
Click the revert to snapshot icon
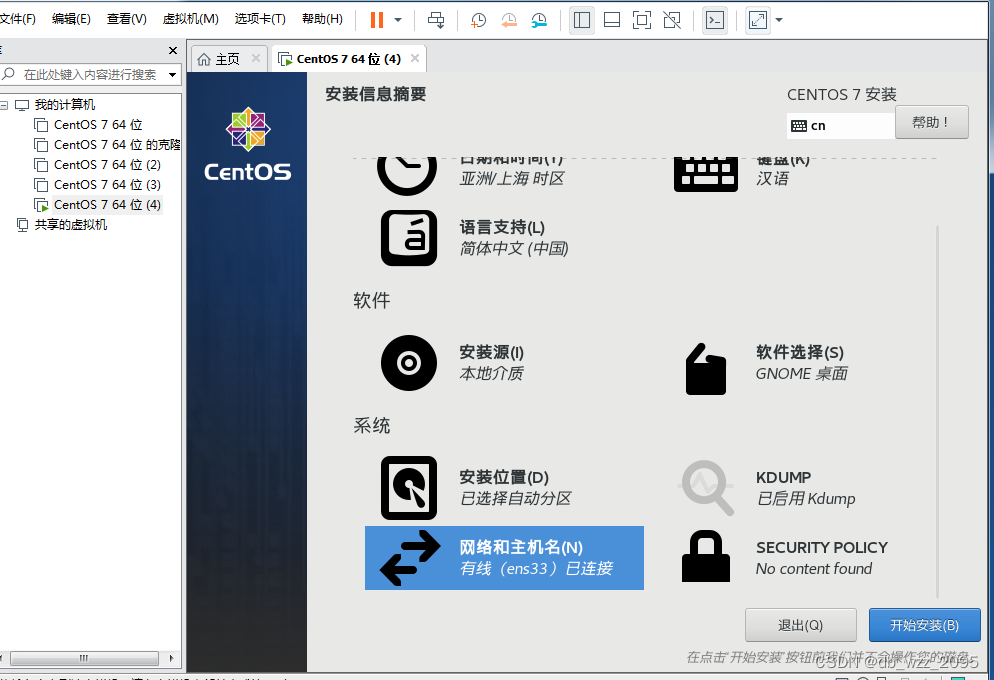(x=508, y=20)
